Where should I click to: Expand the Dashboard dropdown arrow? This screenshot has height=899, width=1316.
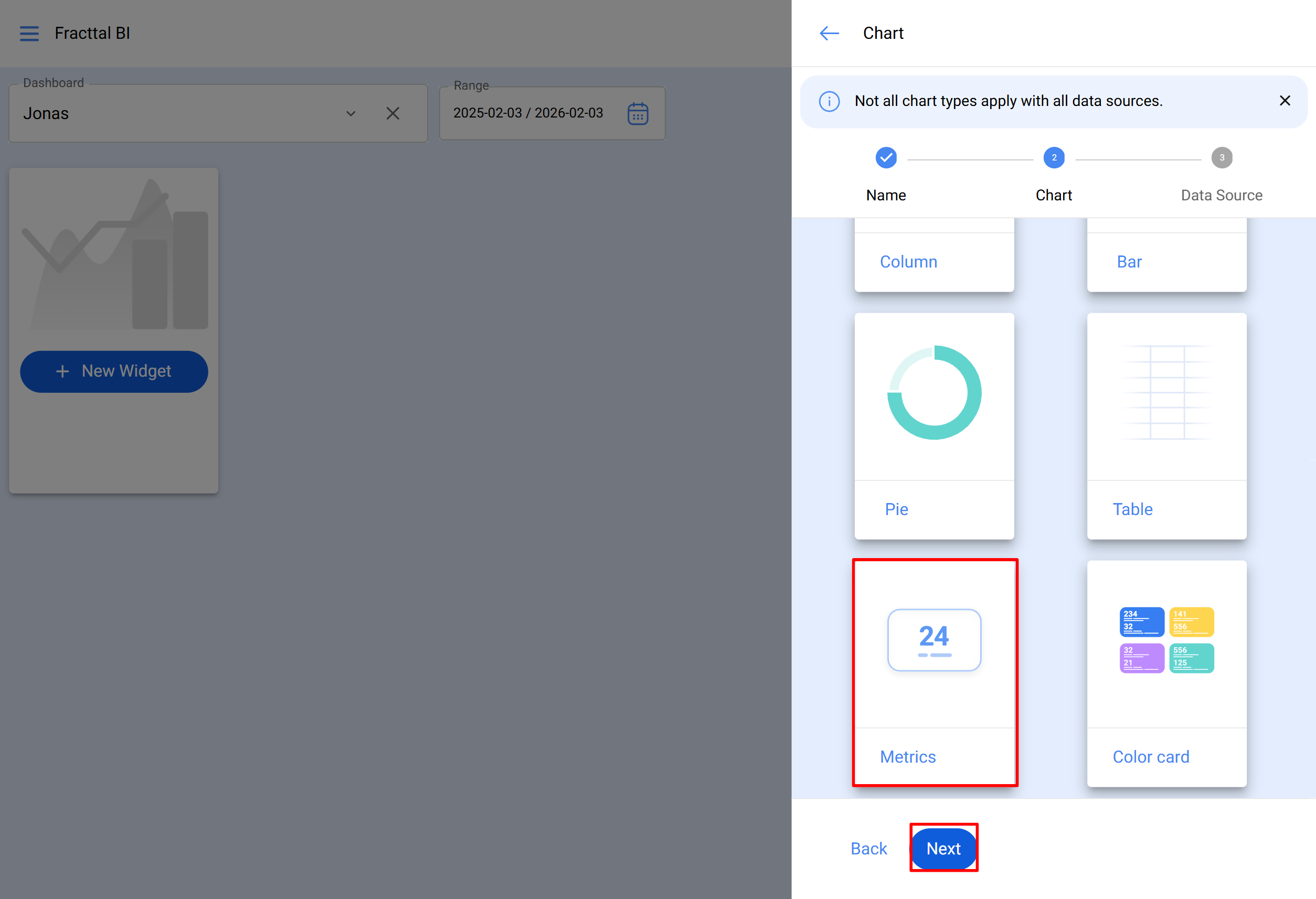[x=351, y=114]
